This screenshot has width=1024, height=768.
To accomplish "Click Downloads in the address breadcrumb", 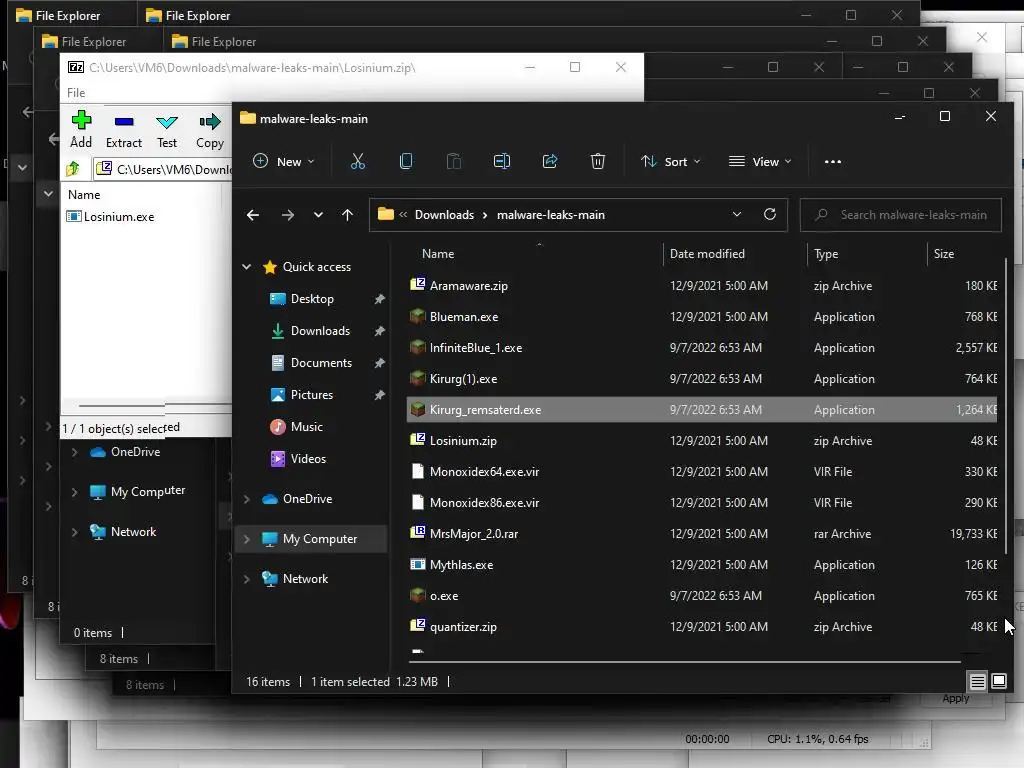I will 444,215.
